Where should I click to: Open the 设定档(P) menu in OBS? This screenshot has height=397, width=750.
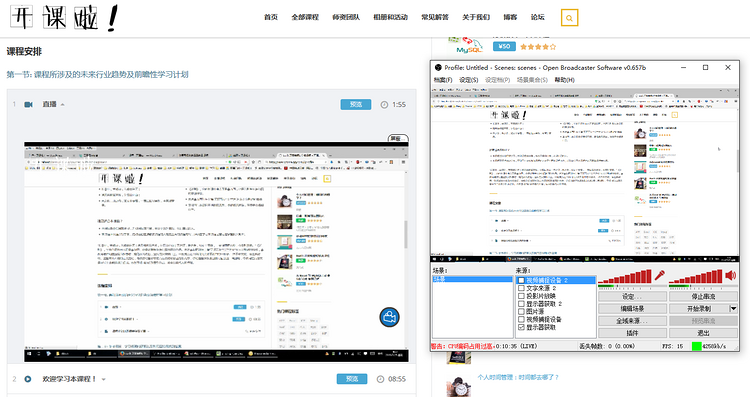(497, 80)
